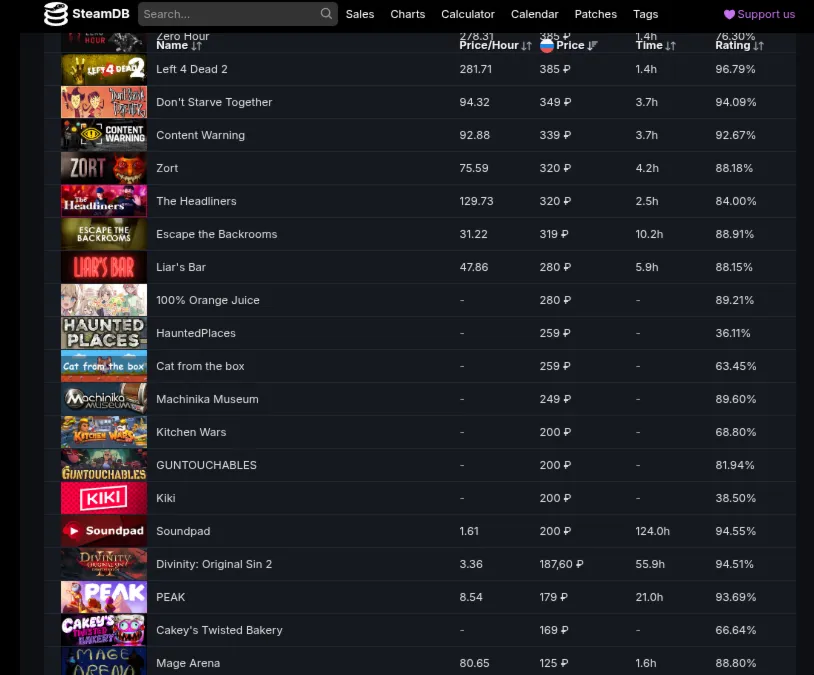Click Cat from the box thumbnail
Screen dimensions: 814x675
pos(104,366)
